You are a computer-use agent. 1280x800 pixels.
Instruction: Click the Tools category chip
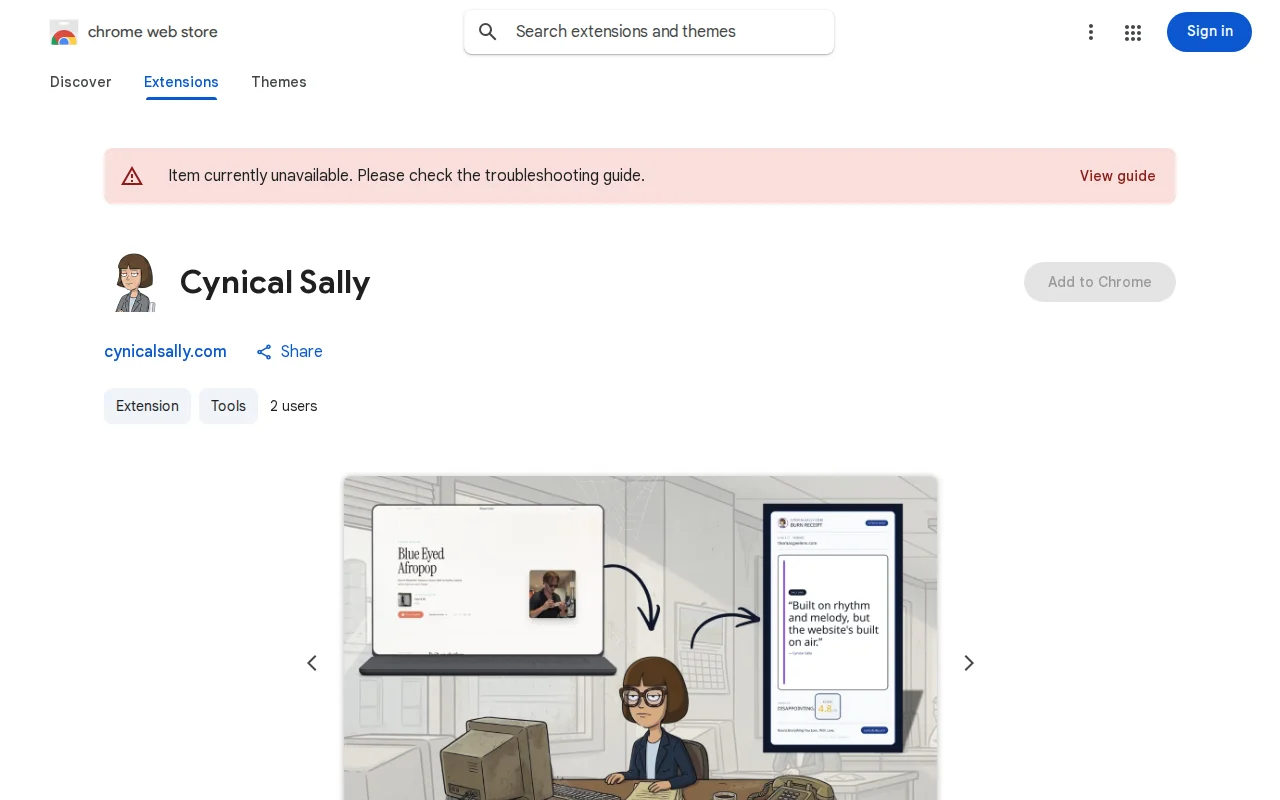coord(228,406)
